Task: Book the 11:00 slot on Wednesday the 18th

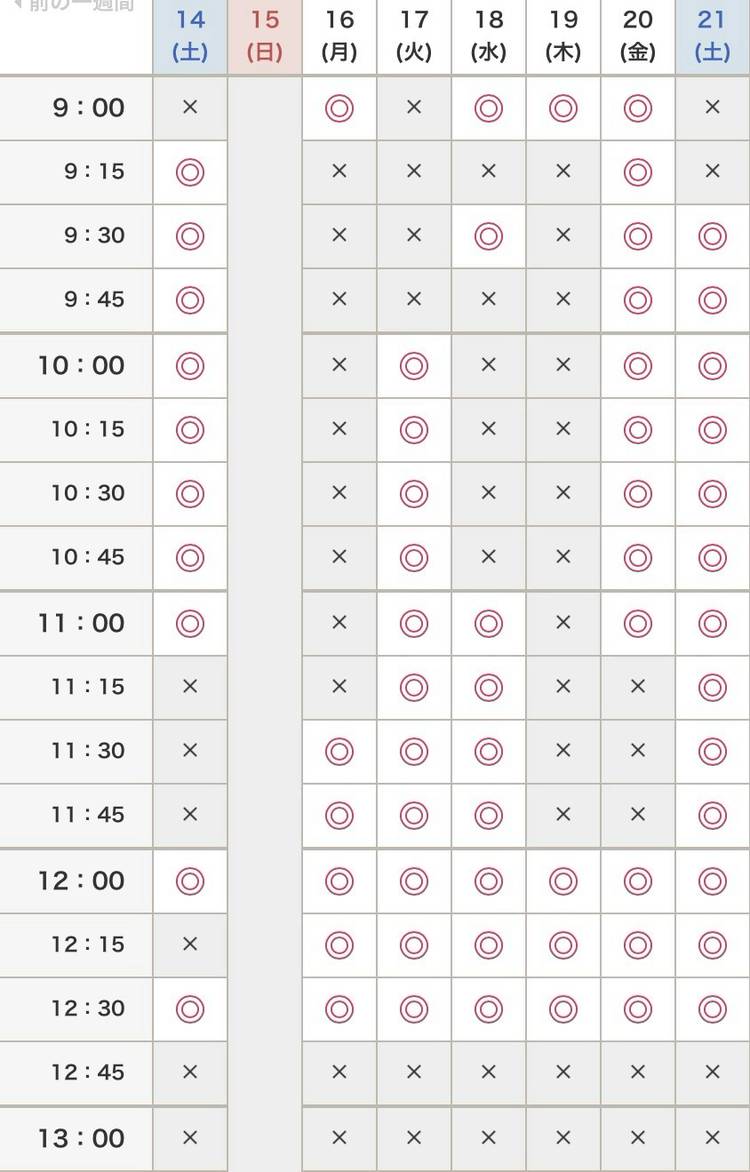Action: click(x=488, y=623)
